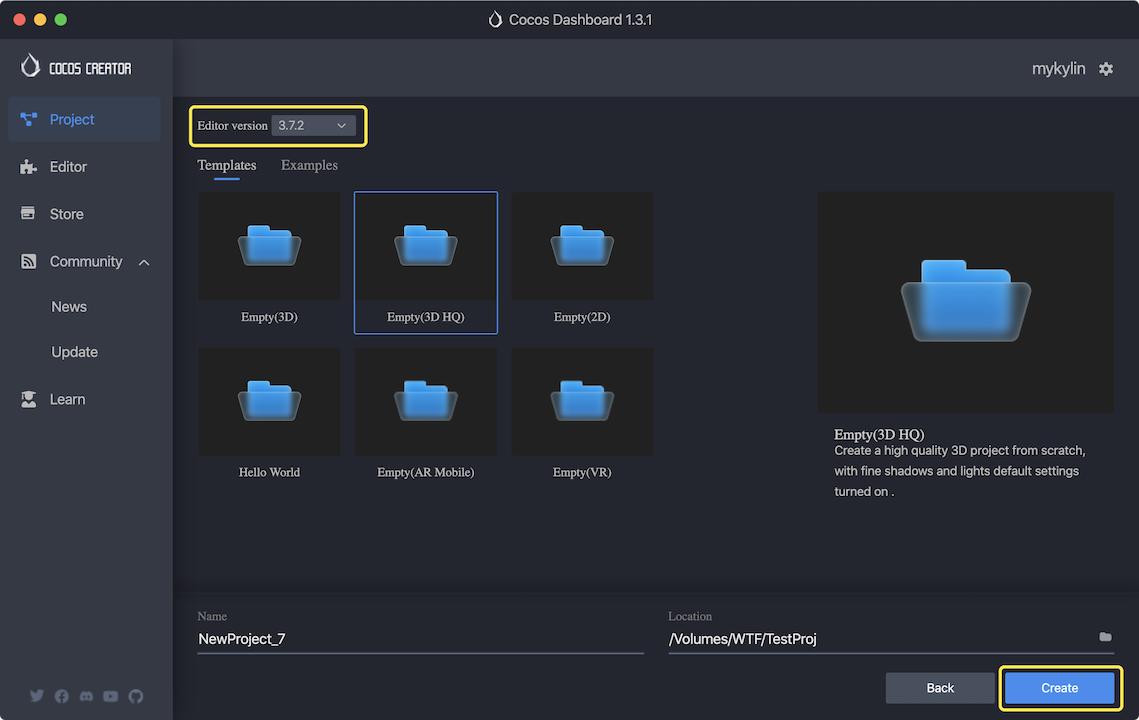Switch to the Examples tab

[x=308, y=165]
